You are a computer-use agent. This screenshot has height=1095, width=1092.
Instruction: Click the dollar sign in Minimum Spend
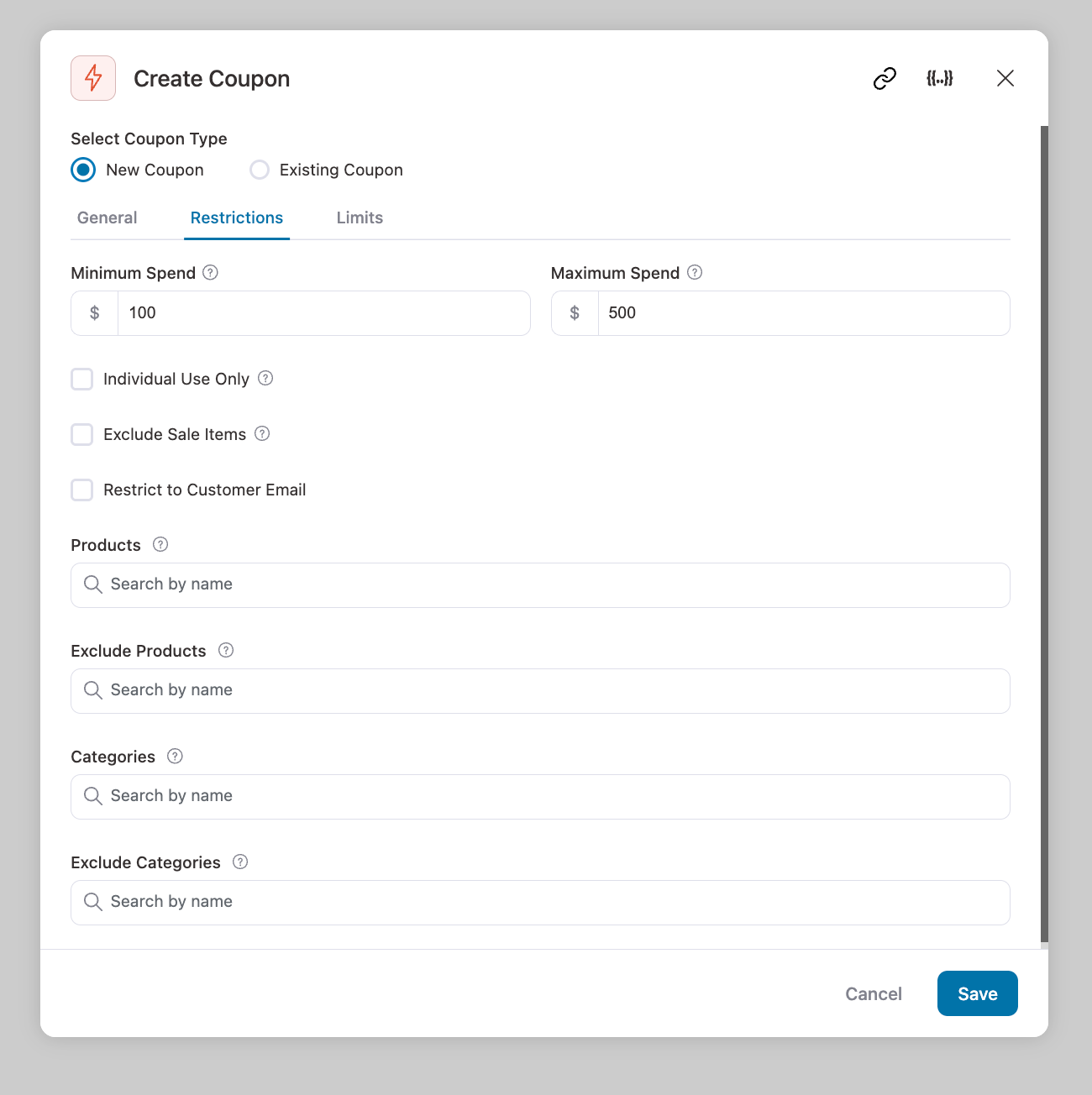(95, 313)
